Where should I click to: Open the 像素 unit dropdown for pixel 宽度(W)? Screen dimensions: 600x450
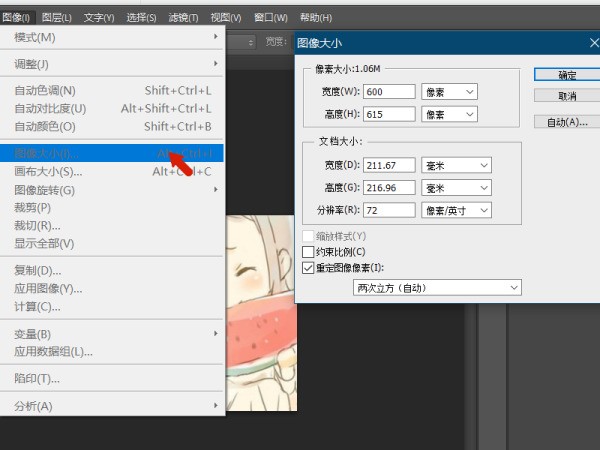coord(449,92)
